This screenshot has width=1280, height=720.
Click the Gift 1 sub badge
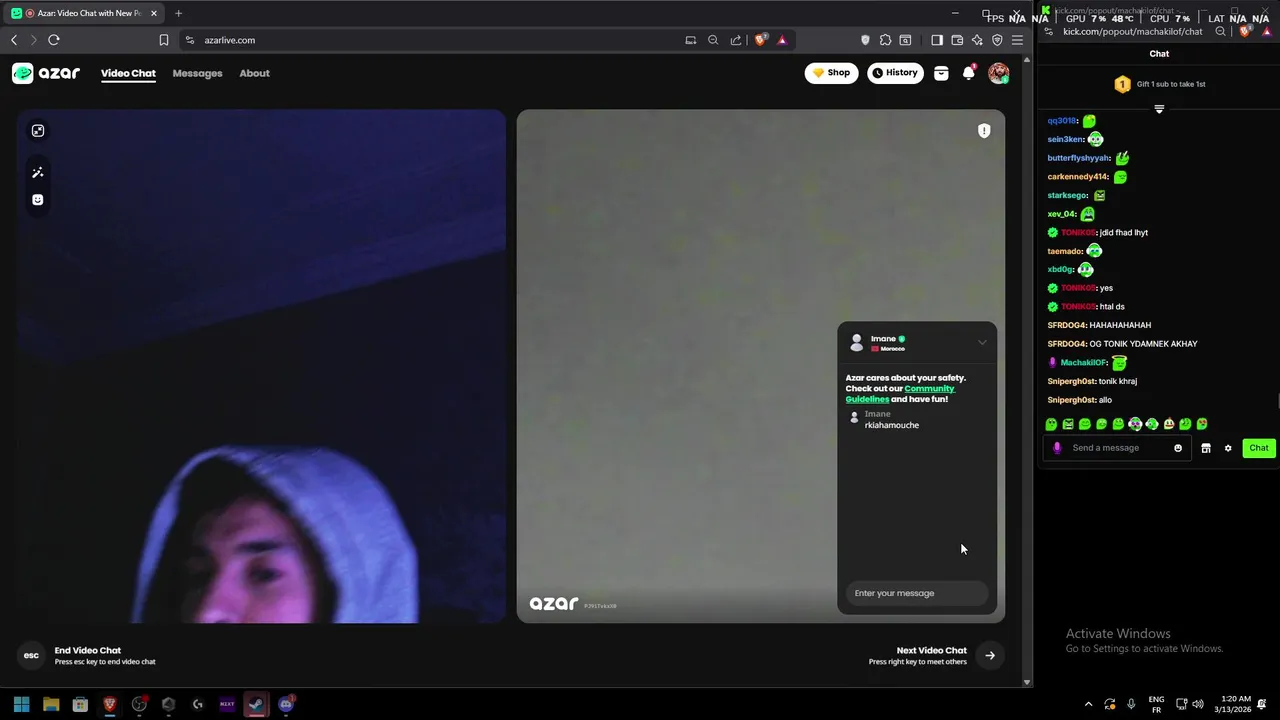1122,84
